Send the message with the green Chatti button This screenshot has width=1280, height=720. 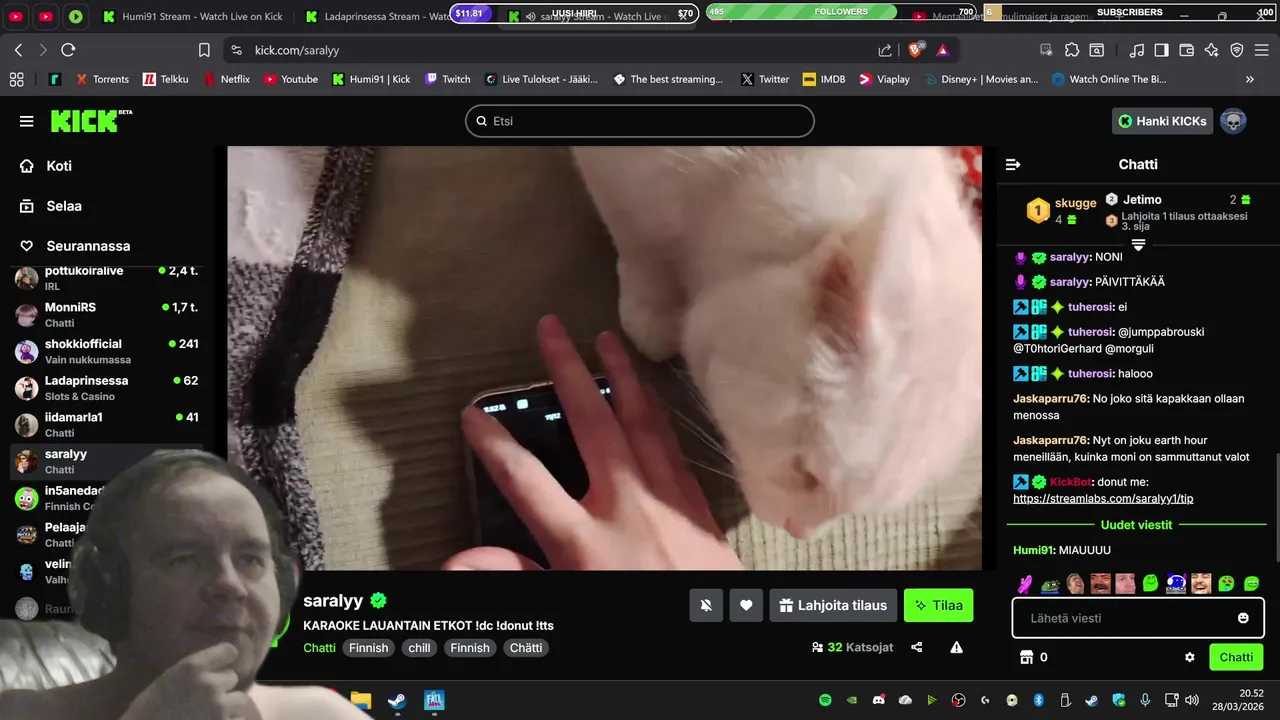click(1236, 657)
